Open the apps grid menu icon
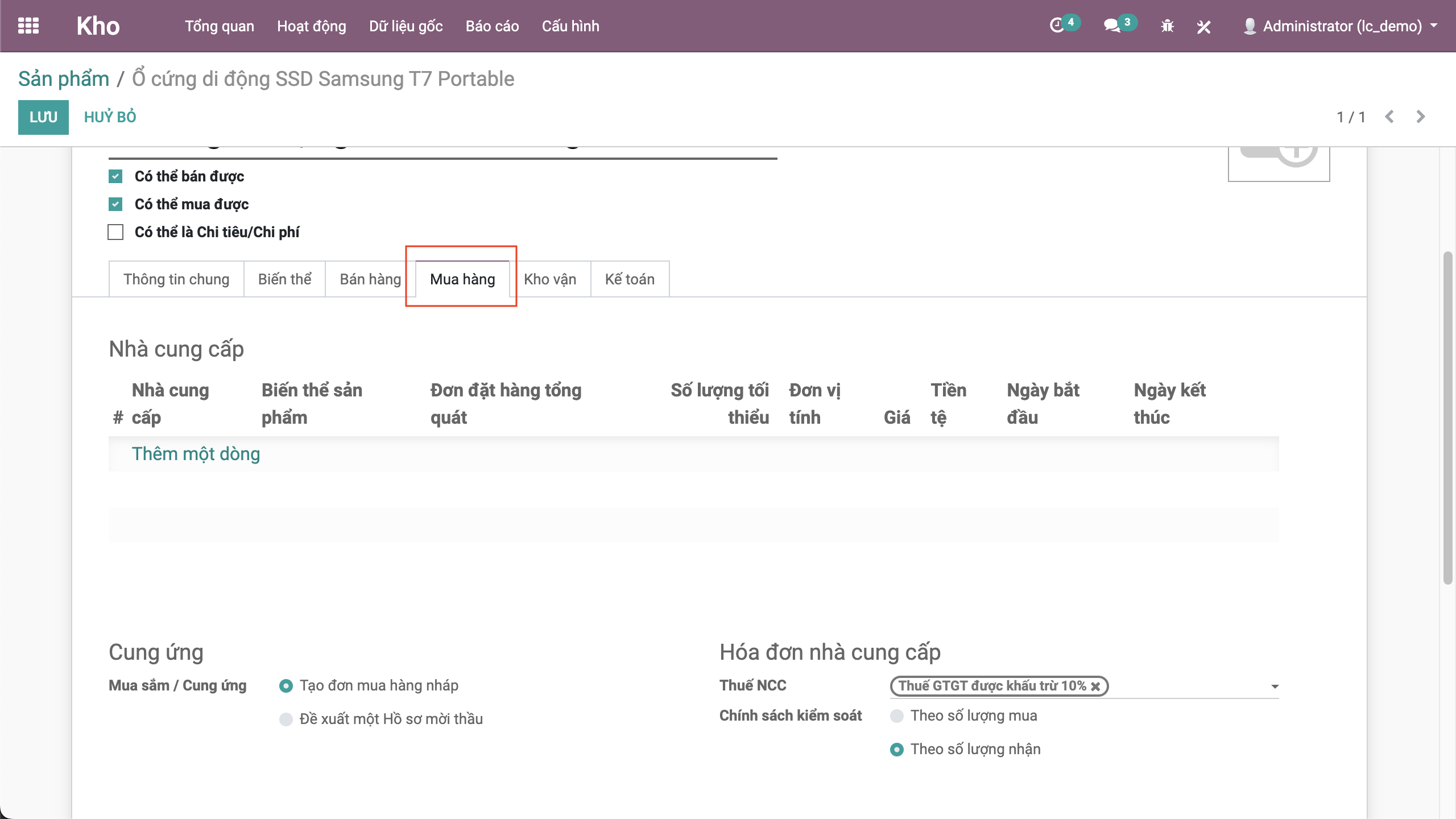The width and height of the screenshot is (1456, 819). [28, 26]
